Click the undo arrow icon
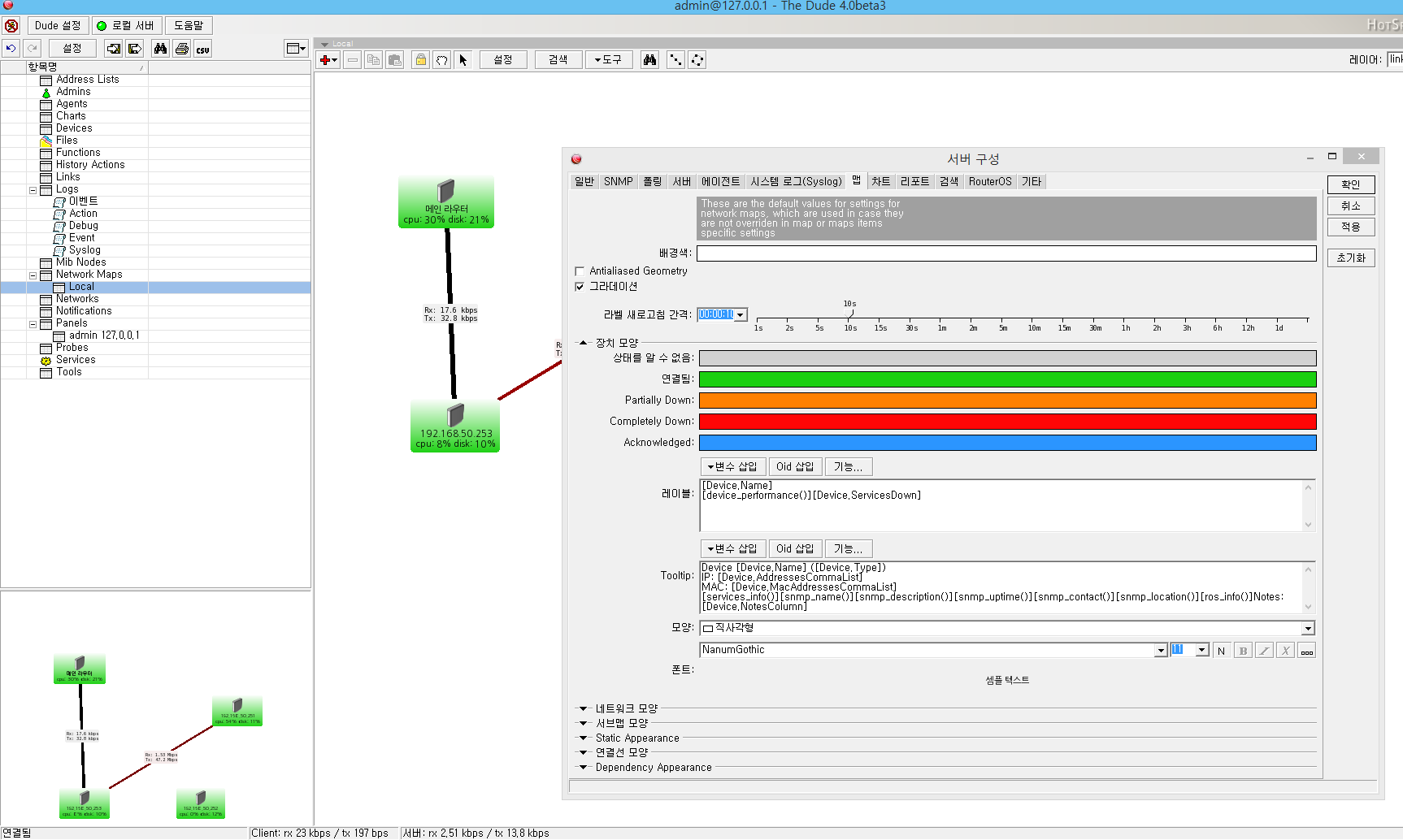This screenshot has width=1403, height=840. [x=11, y=49]
